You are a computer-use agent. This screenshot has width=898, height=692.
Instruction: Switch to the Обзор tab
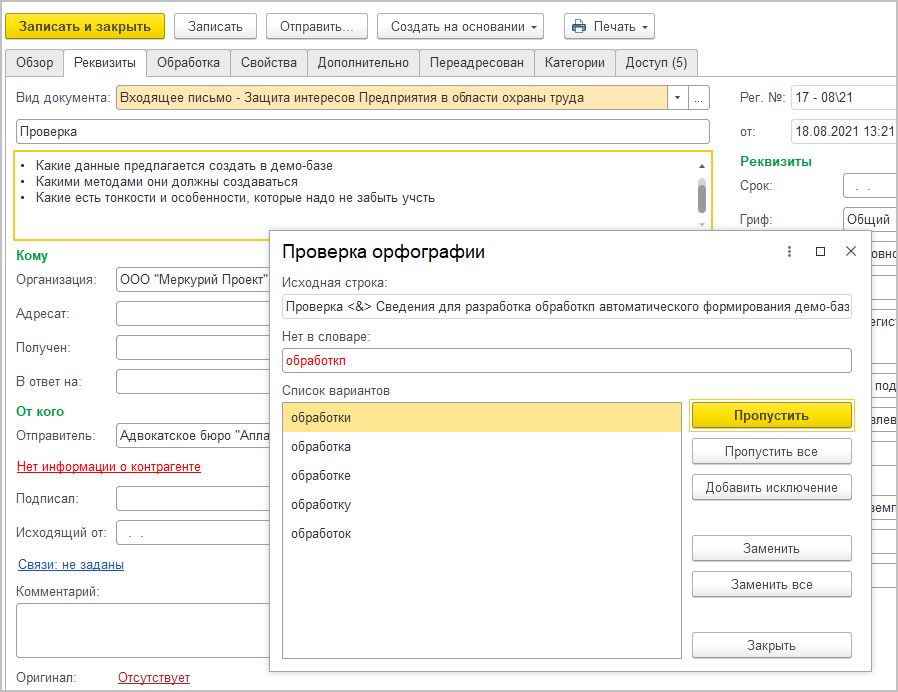35,62
